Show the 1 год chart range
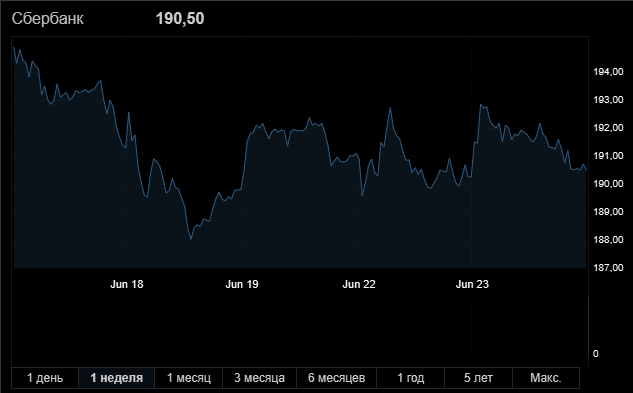This screenshot has width=633, height=393. [x=411, y=378]
